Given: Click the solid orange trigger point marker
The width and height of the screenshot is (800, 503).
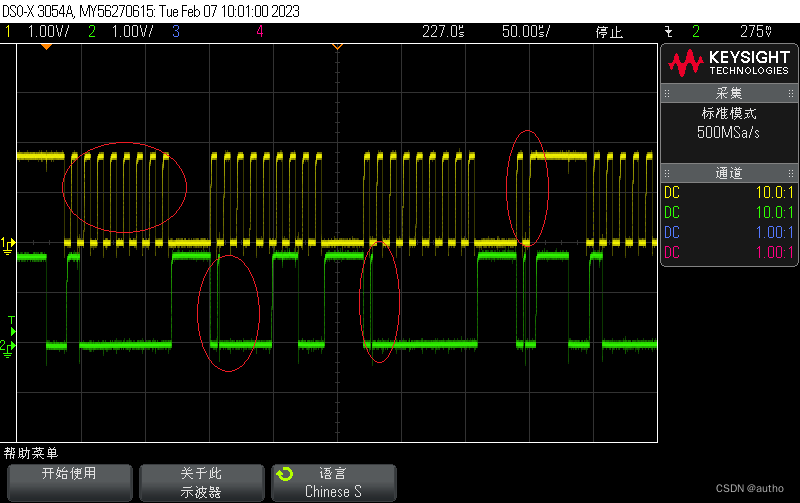Looking at the screenshot, I should (46, 47).
